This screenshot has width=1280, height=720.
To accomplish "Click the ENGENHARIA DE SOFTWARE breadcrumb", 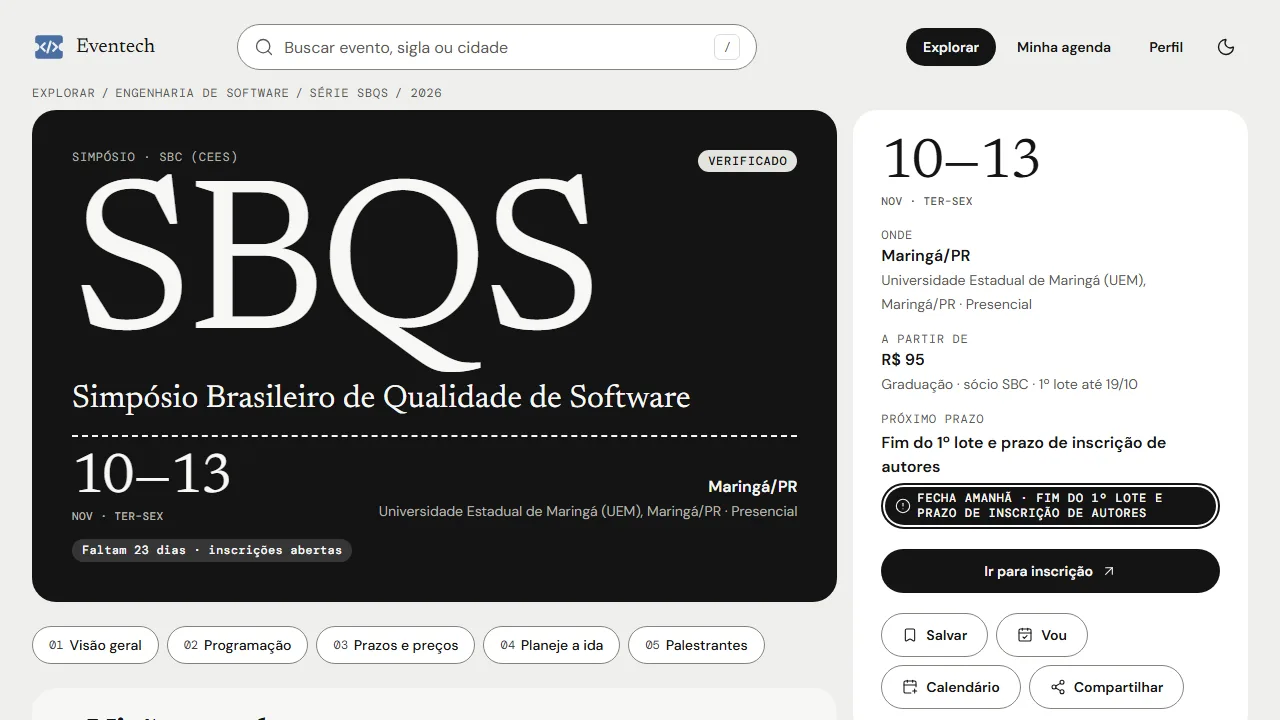I will (202, 93).
